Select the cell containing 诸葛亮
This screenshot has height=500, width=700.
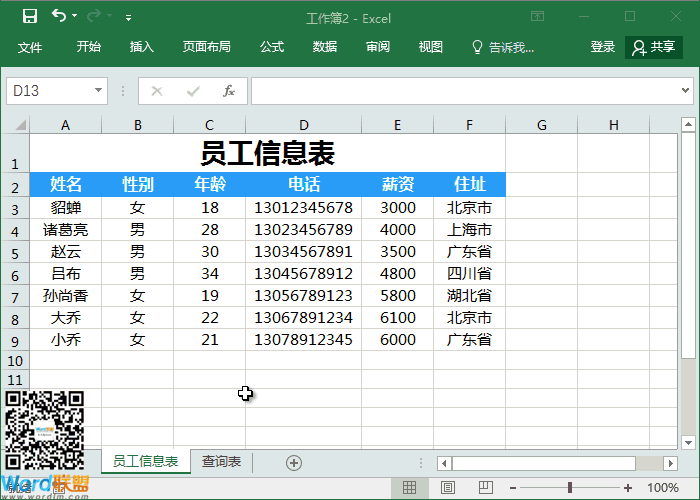click(x=66, y=230)
